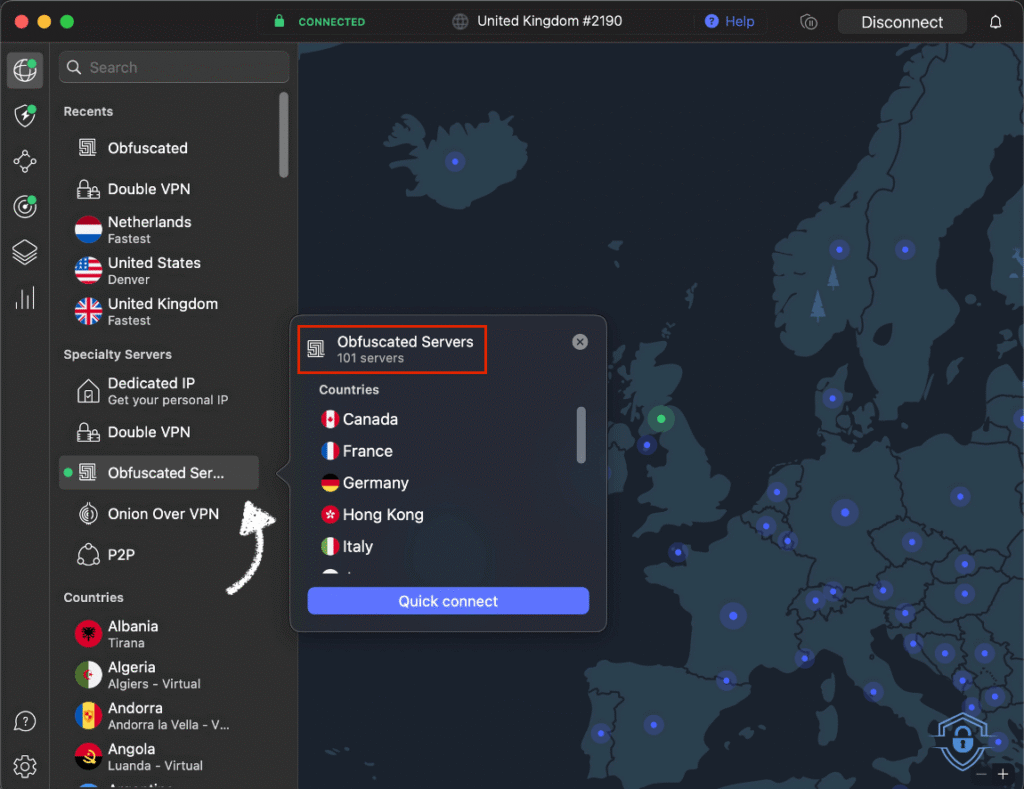Click the green connected UK server dot
The image size is (1024, 789).
[661, 419]
